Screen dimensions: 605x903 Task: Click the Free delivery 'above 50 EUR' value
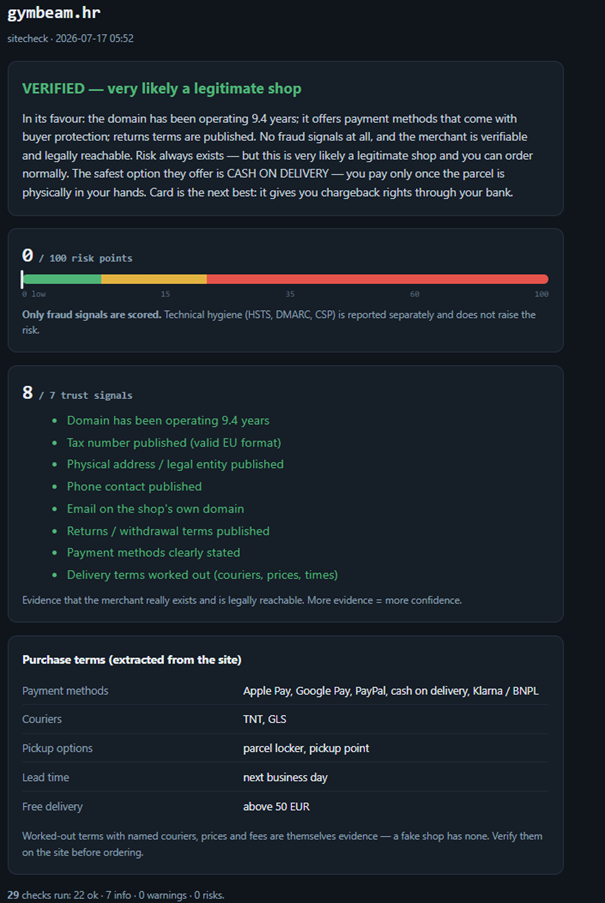(276, 807)
